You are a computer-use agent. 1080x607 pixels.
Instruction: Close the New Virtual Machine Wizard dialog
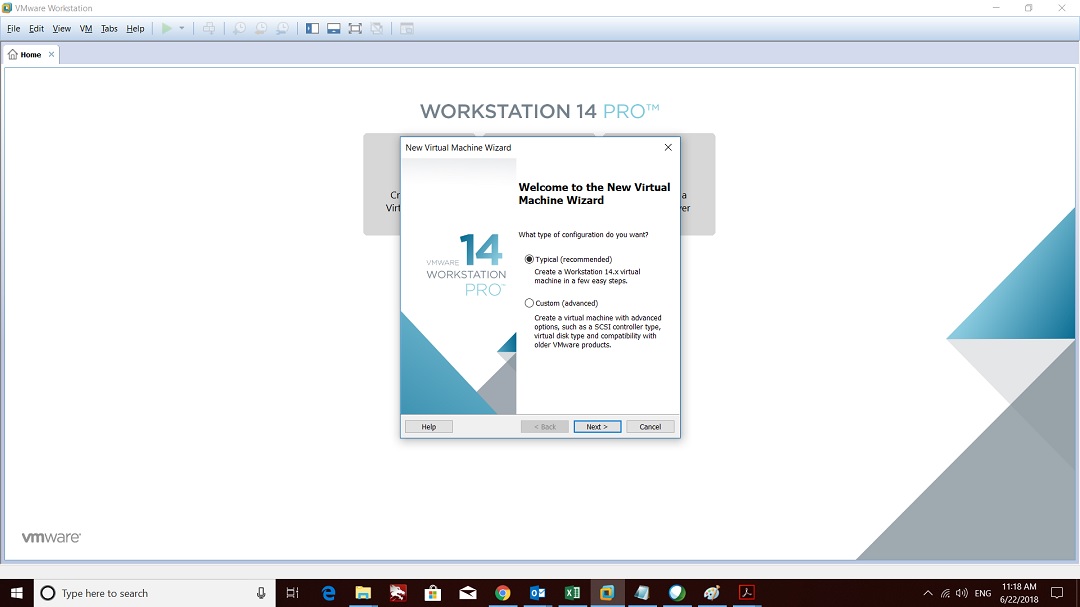pos(667,147)
